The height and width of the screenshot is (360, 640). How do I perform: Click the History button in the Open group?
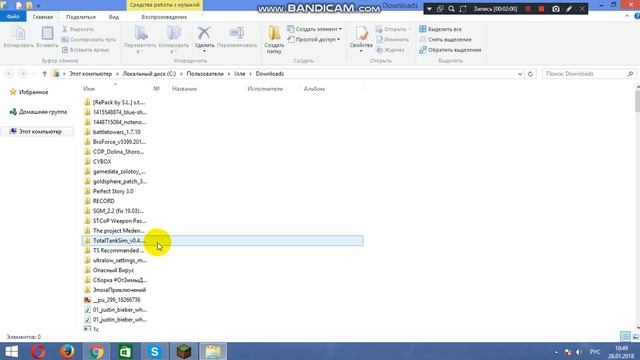coord(390,50)
